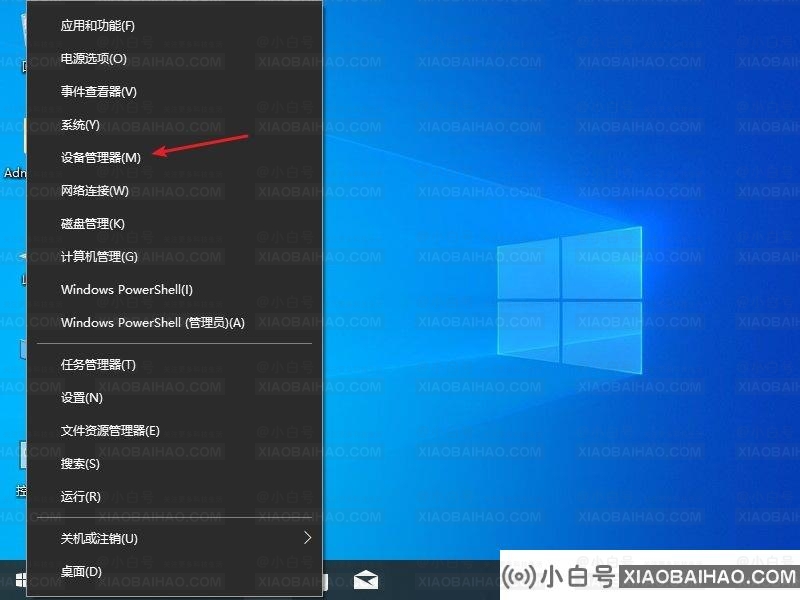Select 网络连接(W)
Screen dimensions: 800x600
(174, 191)
